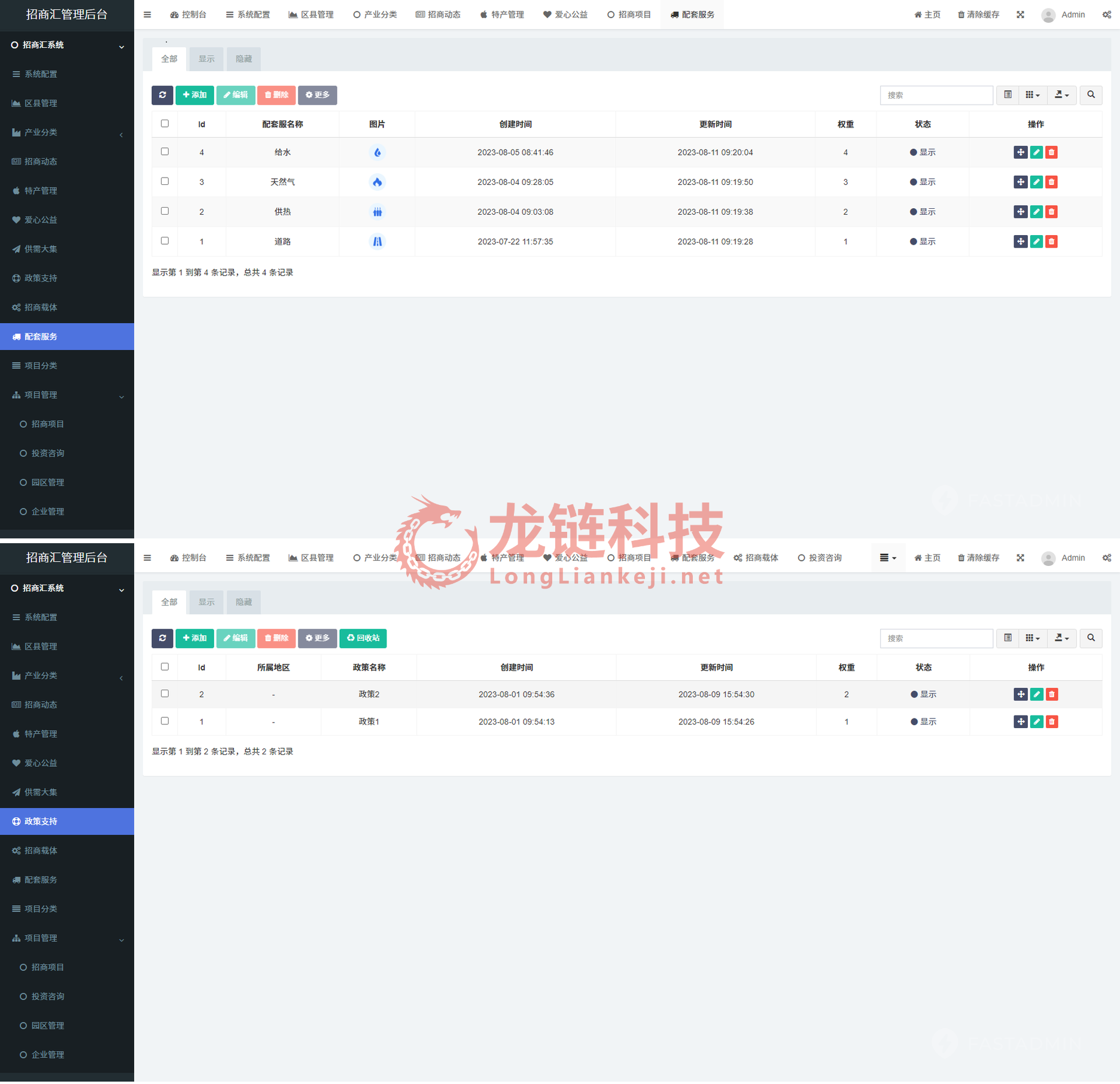
Task: Click the 搜索 field in upper panel
Action: pyautogui.click(x=936, y=95)
